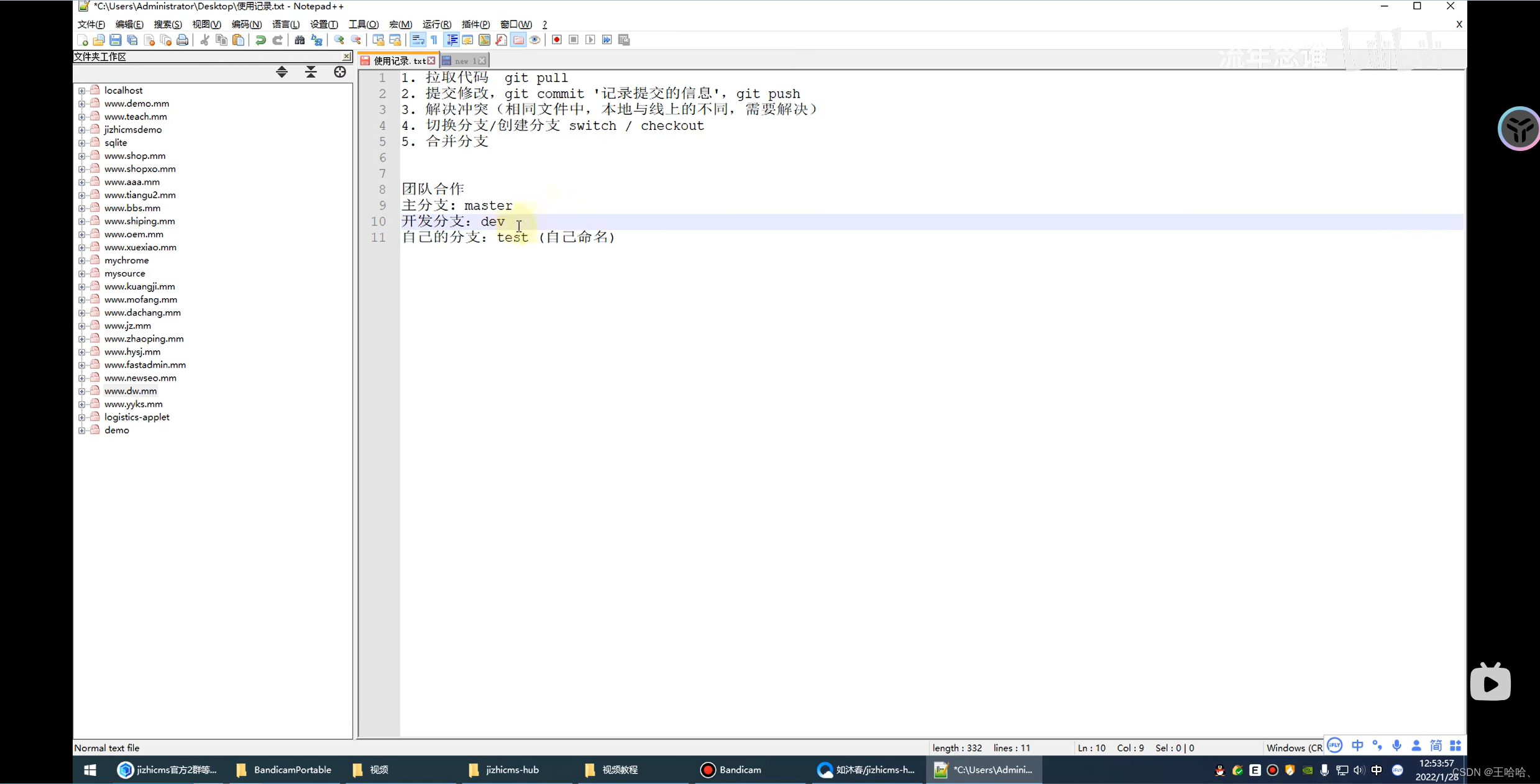Image resolution: width=1540 pixels, height=784 pixels.
Task: Toggle word wrap in toolbar
Action: pos(418,40)
